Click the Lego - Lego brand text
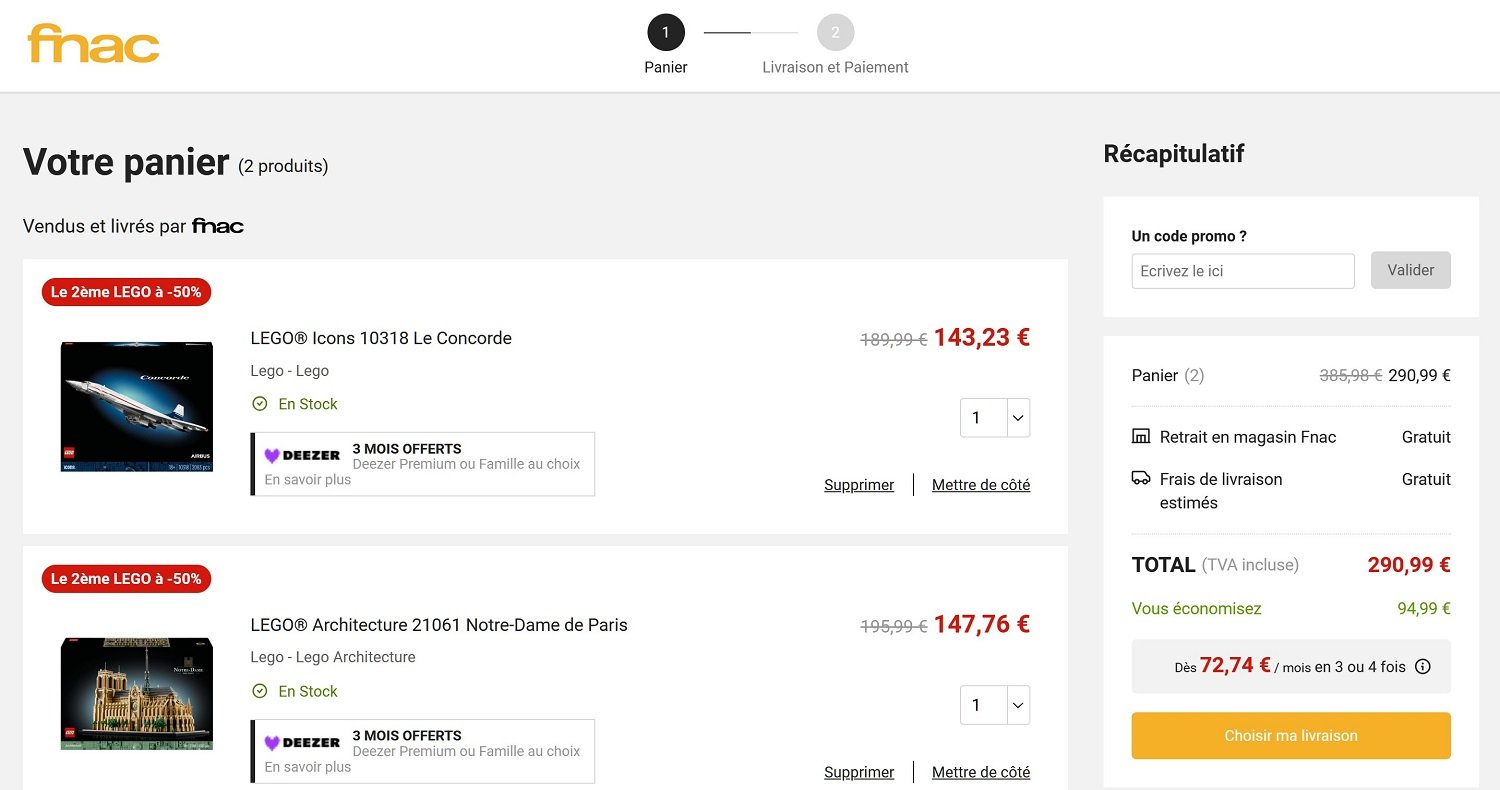Image resolution: width=1500 pixels, height=790 pixels. (x=289, y=371)
